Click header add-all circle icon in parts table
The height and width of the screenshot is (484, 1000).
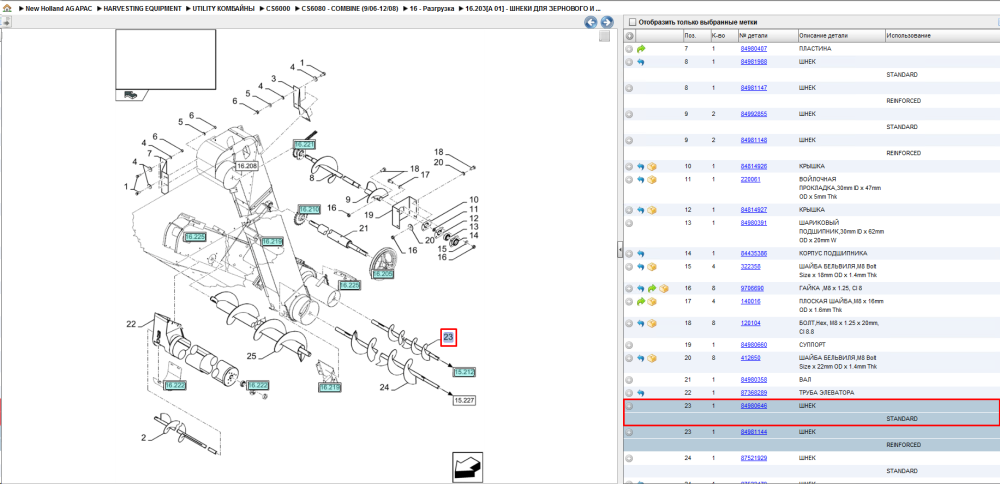[629, 36]
